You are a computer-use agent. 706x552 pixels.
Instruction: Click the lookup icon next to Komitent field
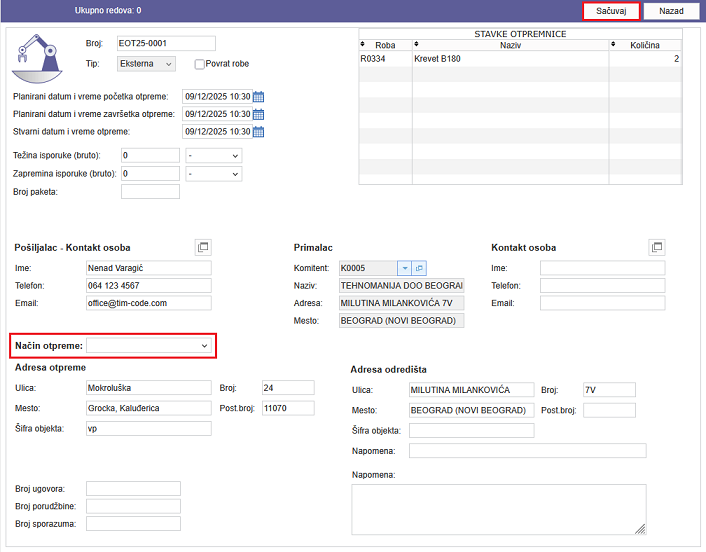(x=420, y=268)
